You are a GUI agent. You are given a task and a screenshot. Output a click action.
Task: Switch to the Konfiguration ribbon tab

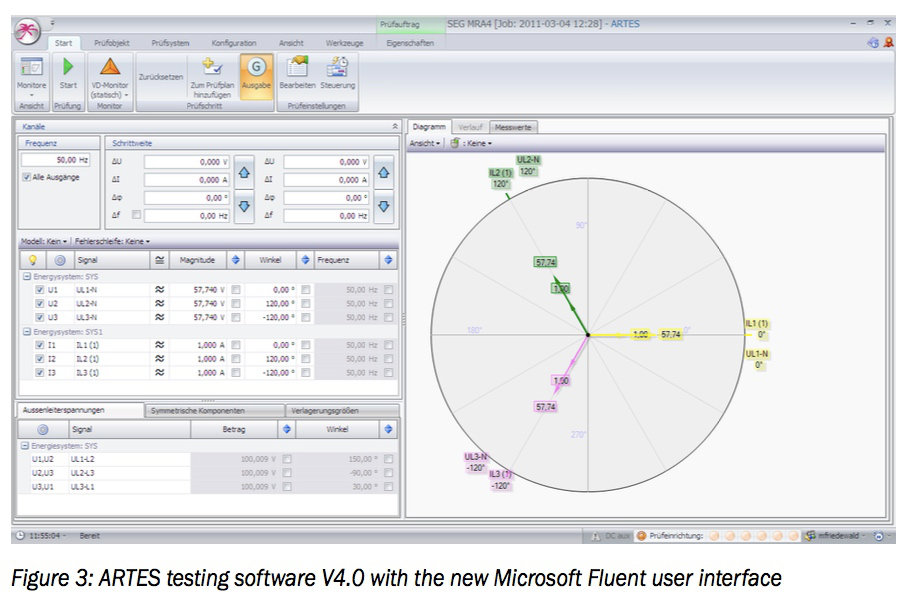pyautogui.click(x=234, y=43)
